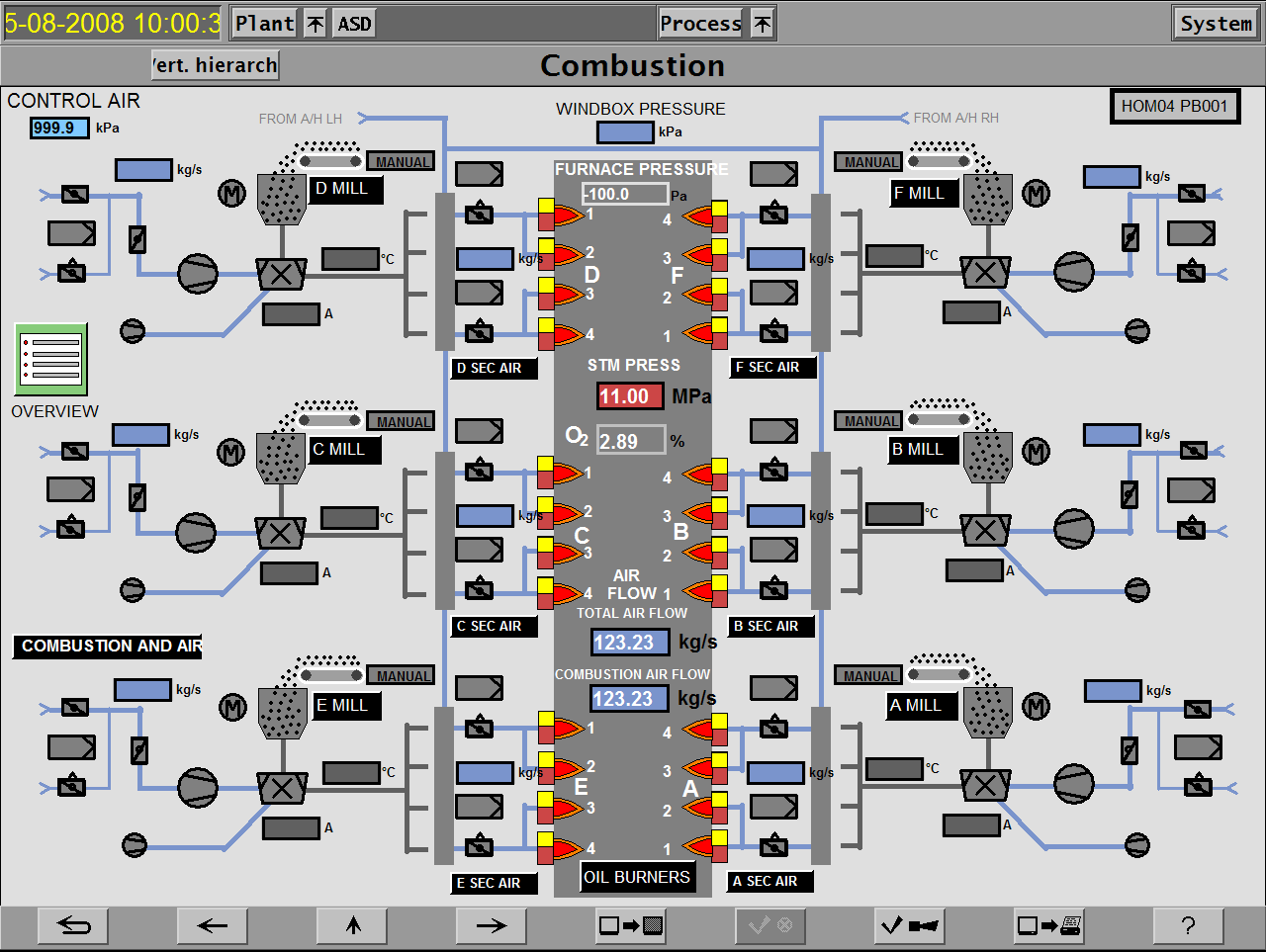Toggle the D Mill MANUAL mode indicator

pos(402,162)
